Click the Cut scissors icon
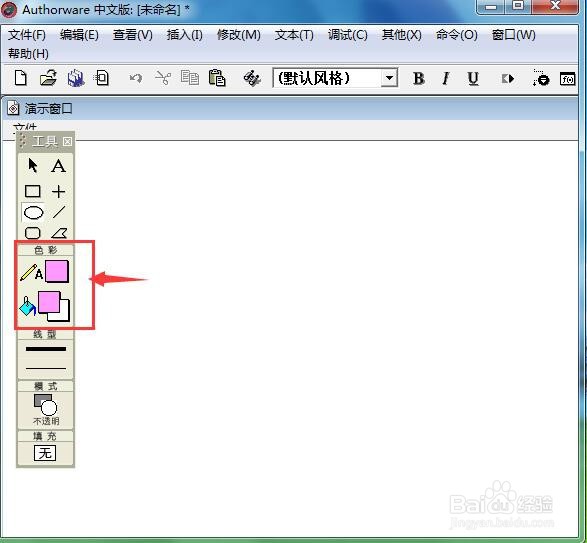The height and width of the screenshot is (543, 587). (163, 78)
